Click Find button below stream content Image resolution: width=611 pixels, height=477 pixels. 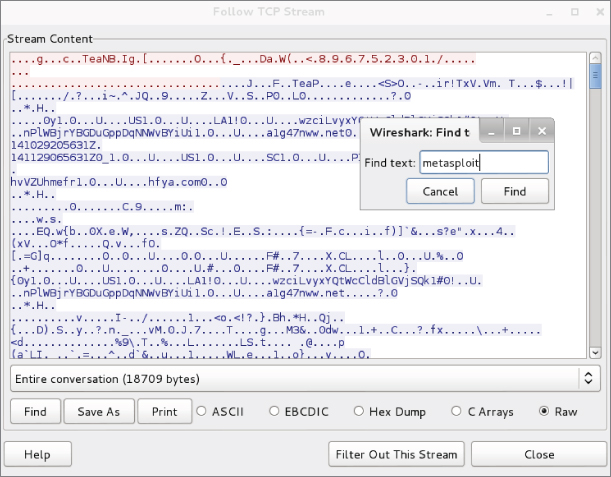tap(35, 412)
